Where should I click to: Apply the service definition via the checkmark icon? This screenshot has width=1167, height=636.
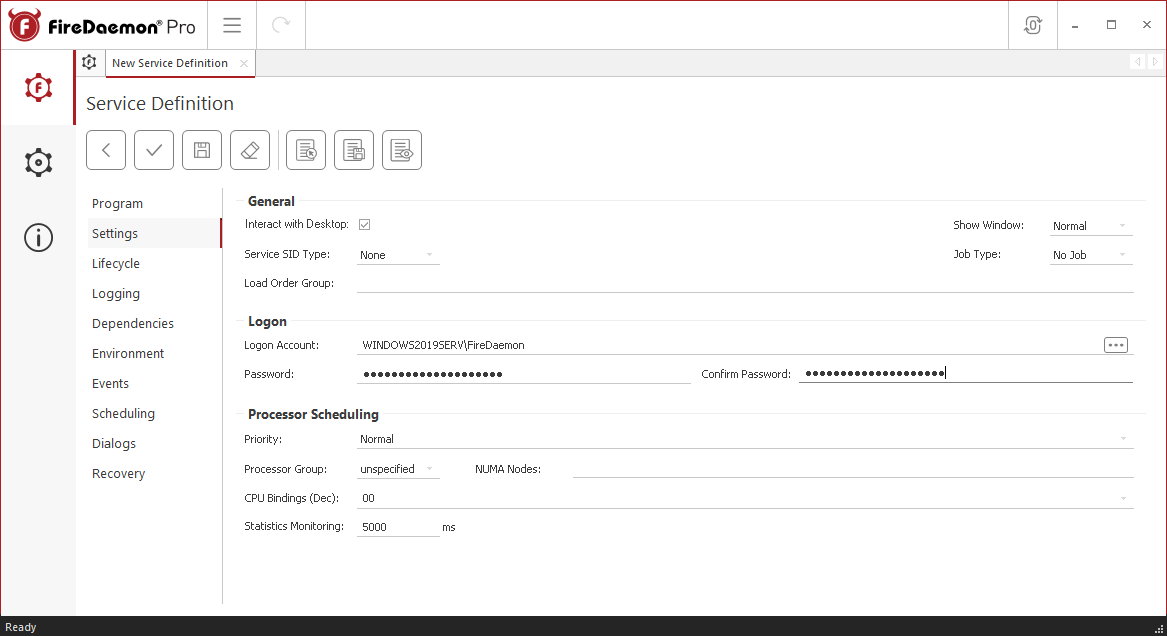coord(153,149)
